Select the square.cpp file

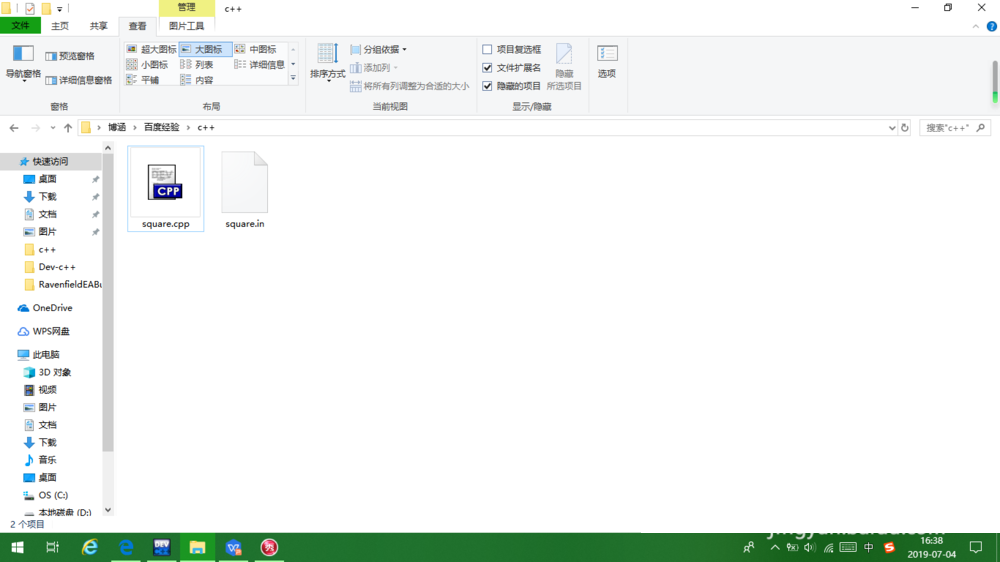point(166,188)
